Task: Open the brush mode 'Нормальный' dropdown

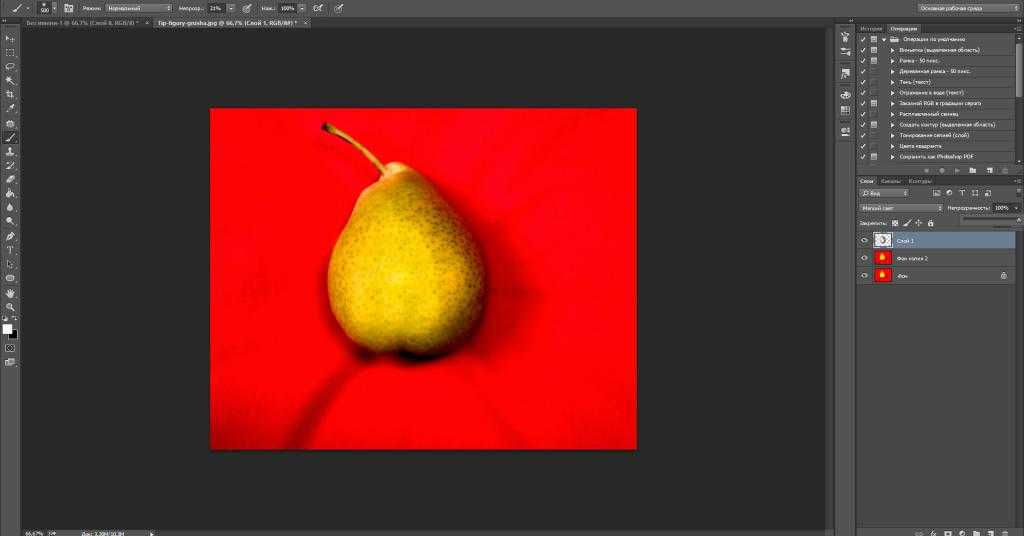Action: [x=138, y=8]
